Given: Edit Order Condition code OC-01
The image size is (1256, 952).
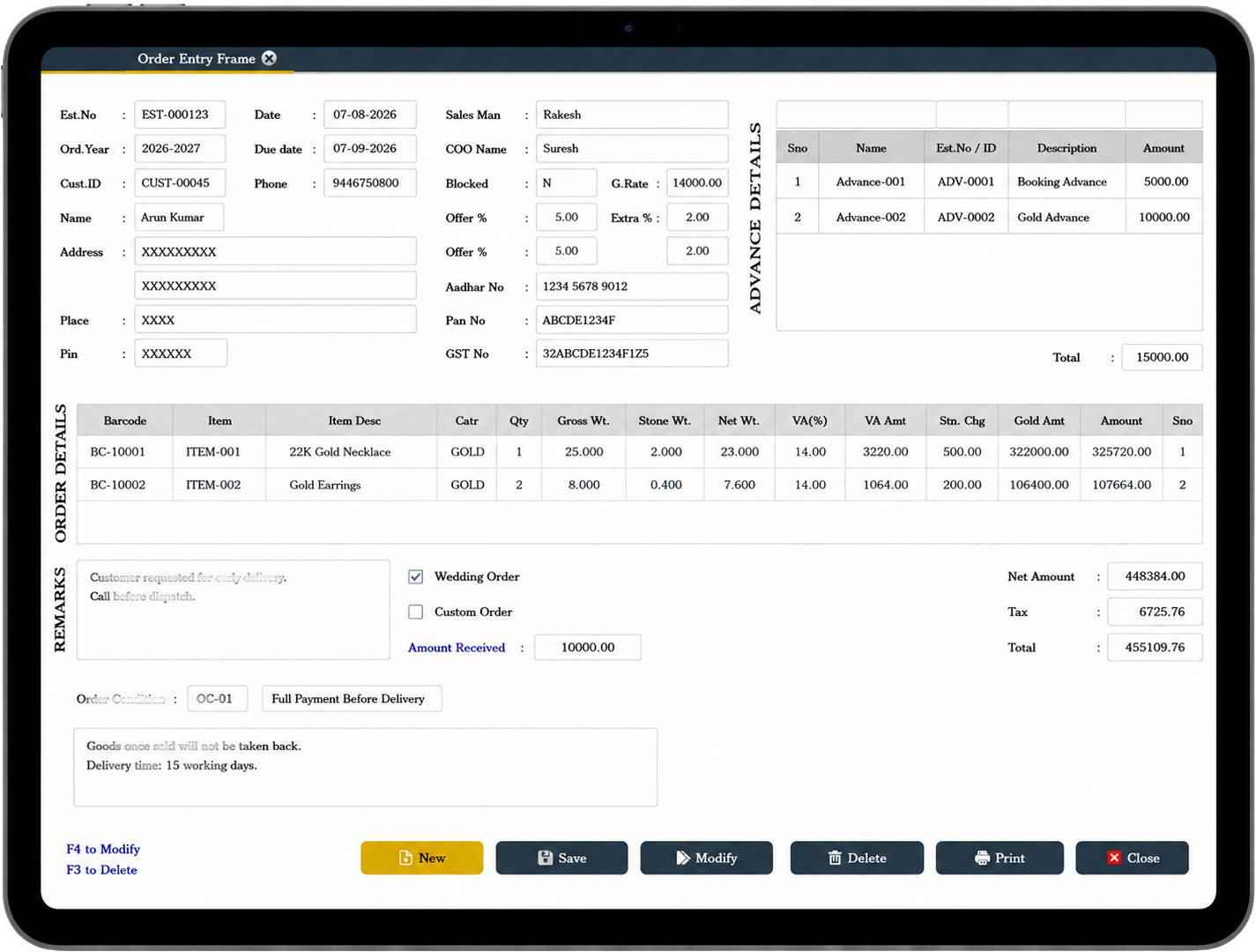Looking at the screenshot, I should 218,699.
